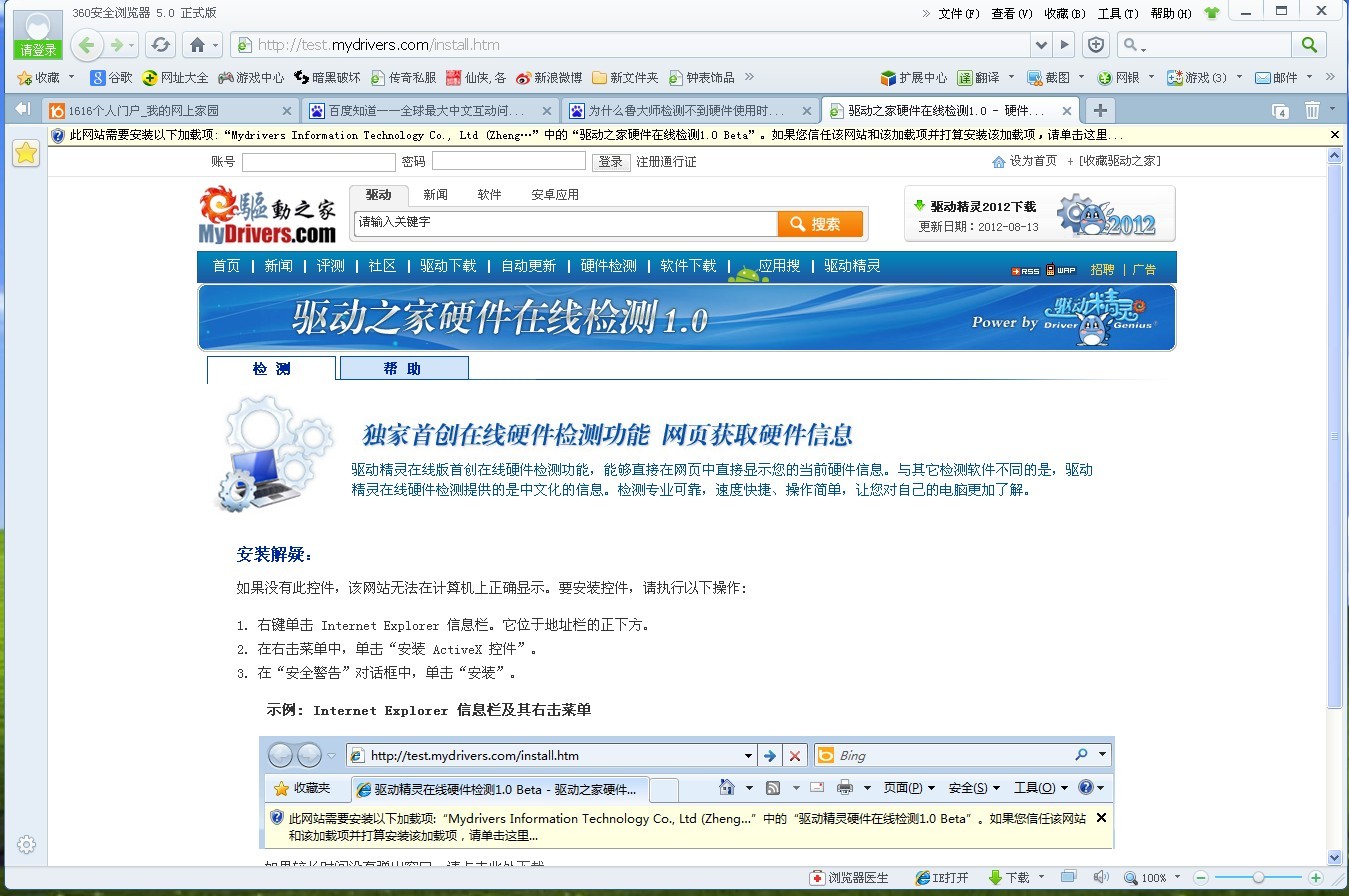Click the browser forward arrow
The height and width of the screenshot is (896, 1349).
pyautogui.click(x=118, y=45)
